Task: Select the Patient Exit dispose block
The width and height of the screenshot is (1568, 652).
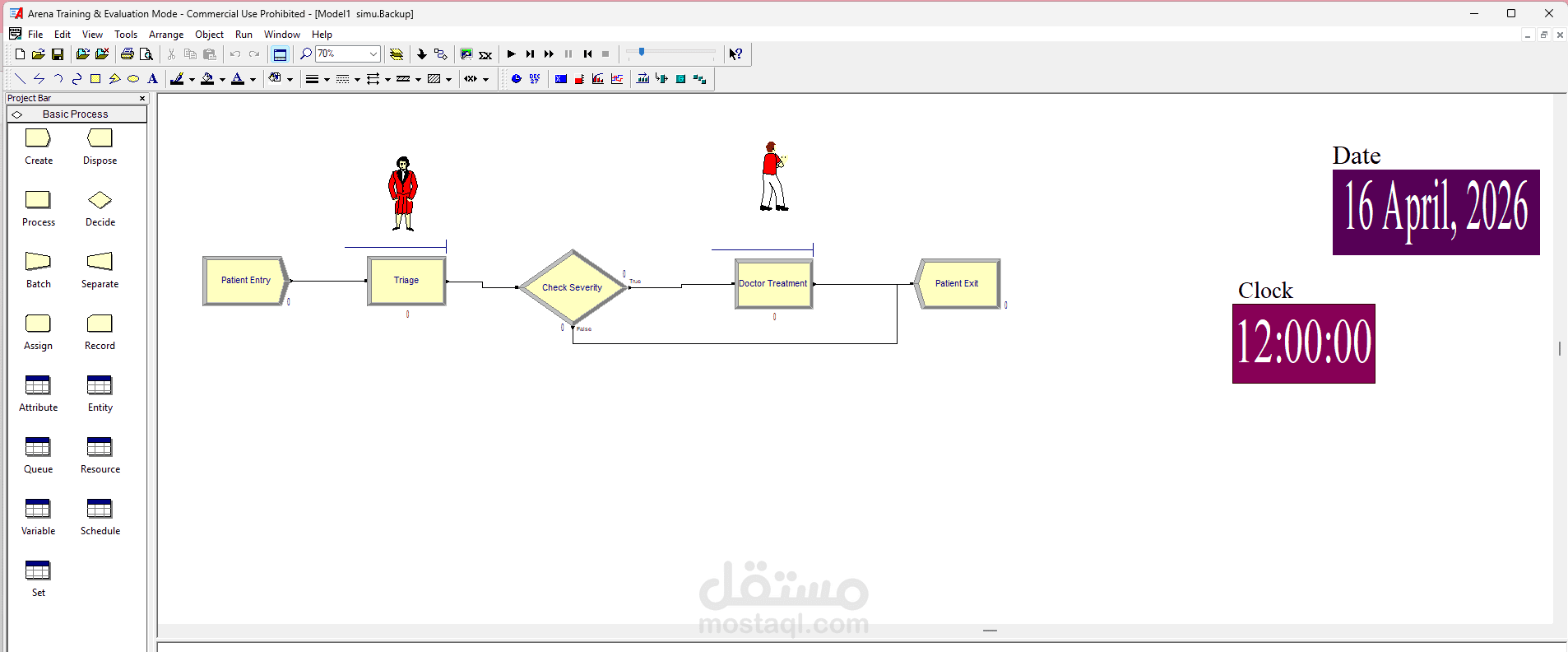Action: 958,284
